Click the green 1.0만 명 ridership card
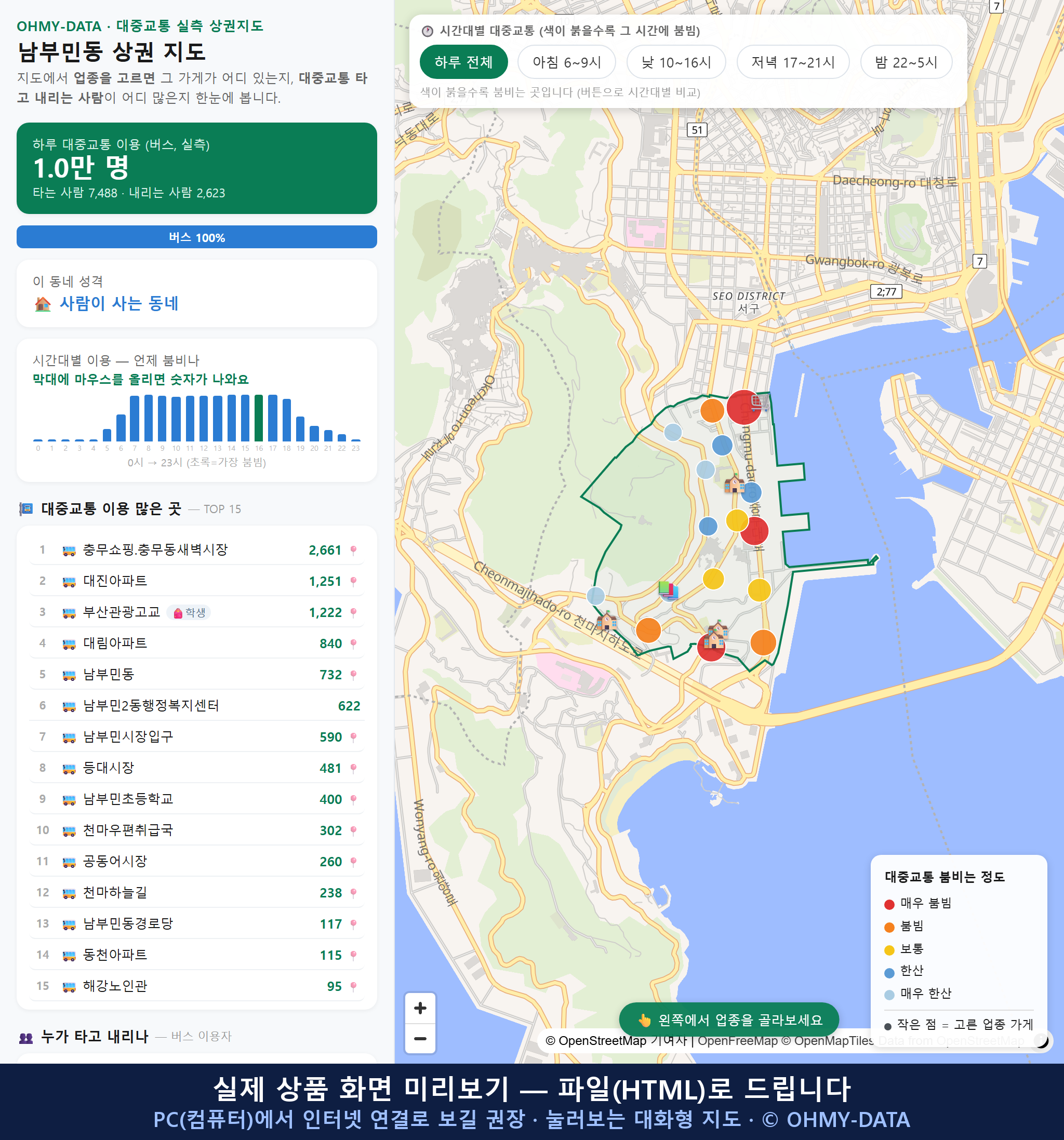This screenshot has height=1140, width=1064. click(x=197, y=168)
